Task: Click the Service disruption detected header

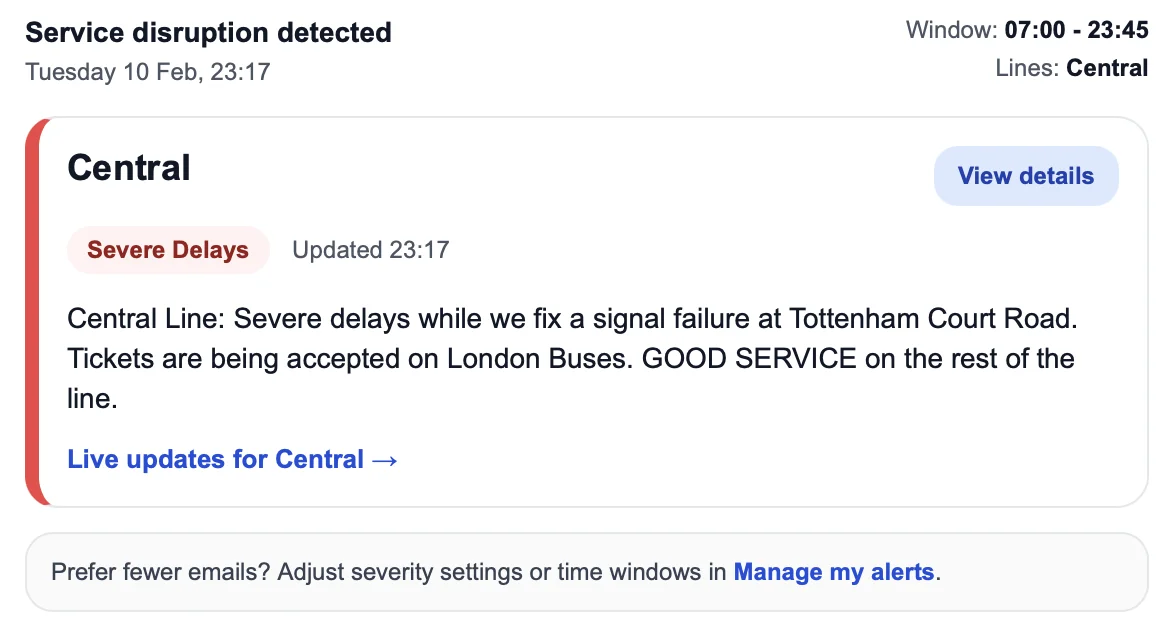Action: (208, 32)
